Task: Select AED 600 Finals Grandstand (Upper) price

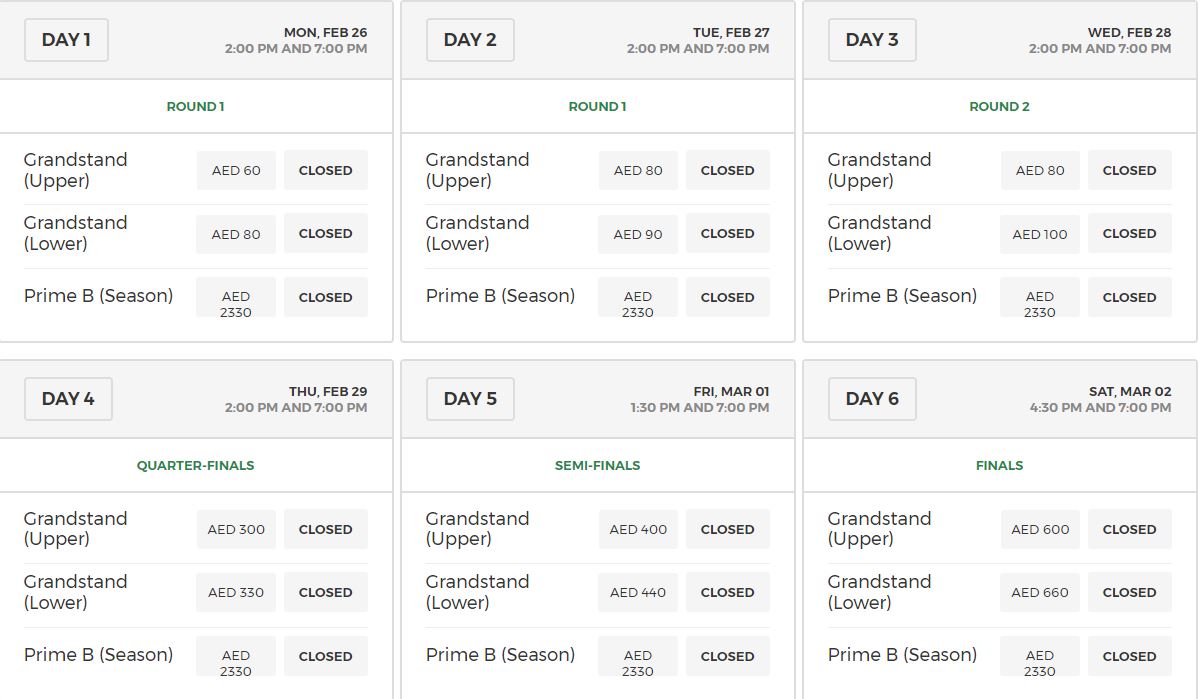Action: (1040, 529)
